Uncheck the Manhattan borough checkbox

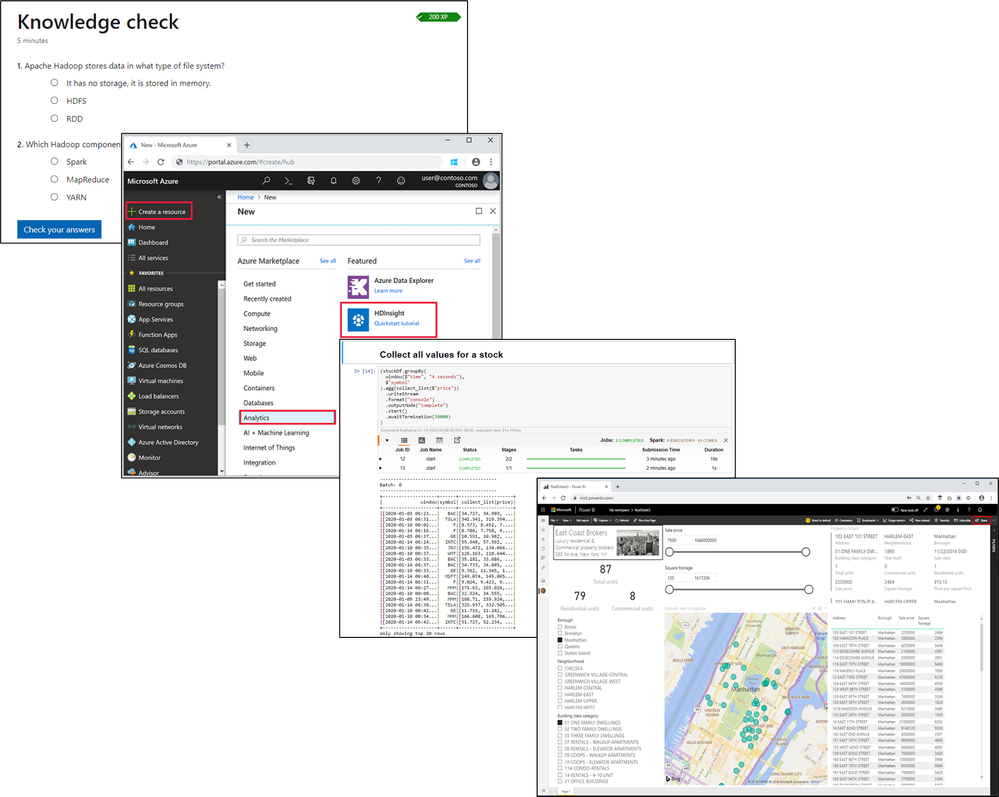point(560,640)
